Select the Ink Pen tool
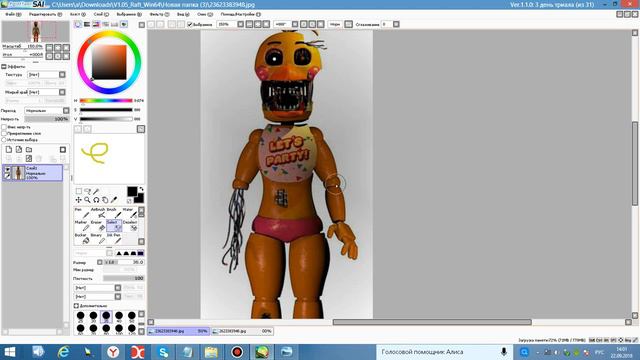Screen dimensions: 640x360 [x=114, y=239]
